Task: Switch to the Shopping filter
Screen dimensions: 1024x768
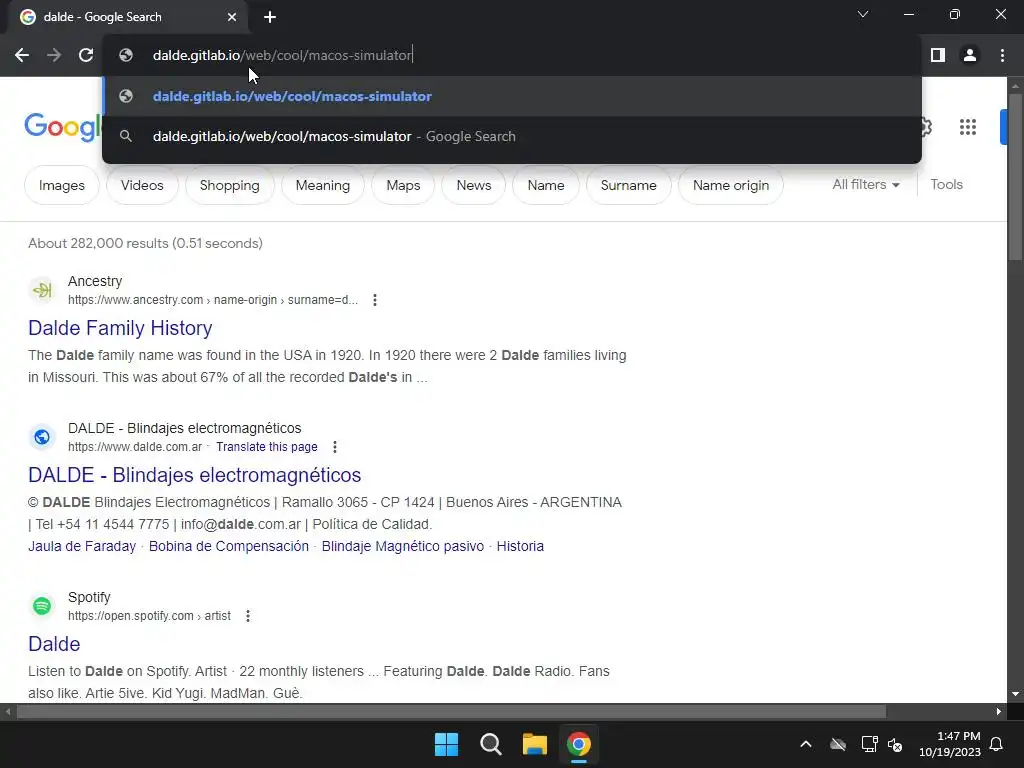Action: 229,185
